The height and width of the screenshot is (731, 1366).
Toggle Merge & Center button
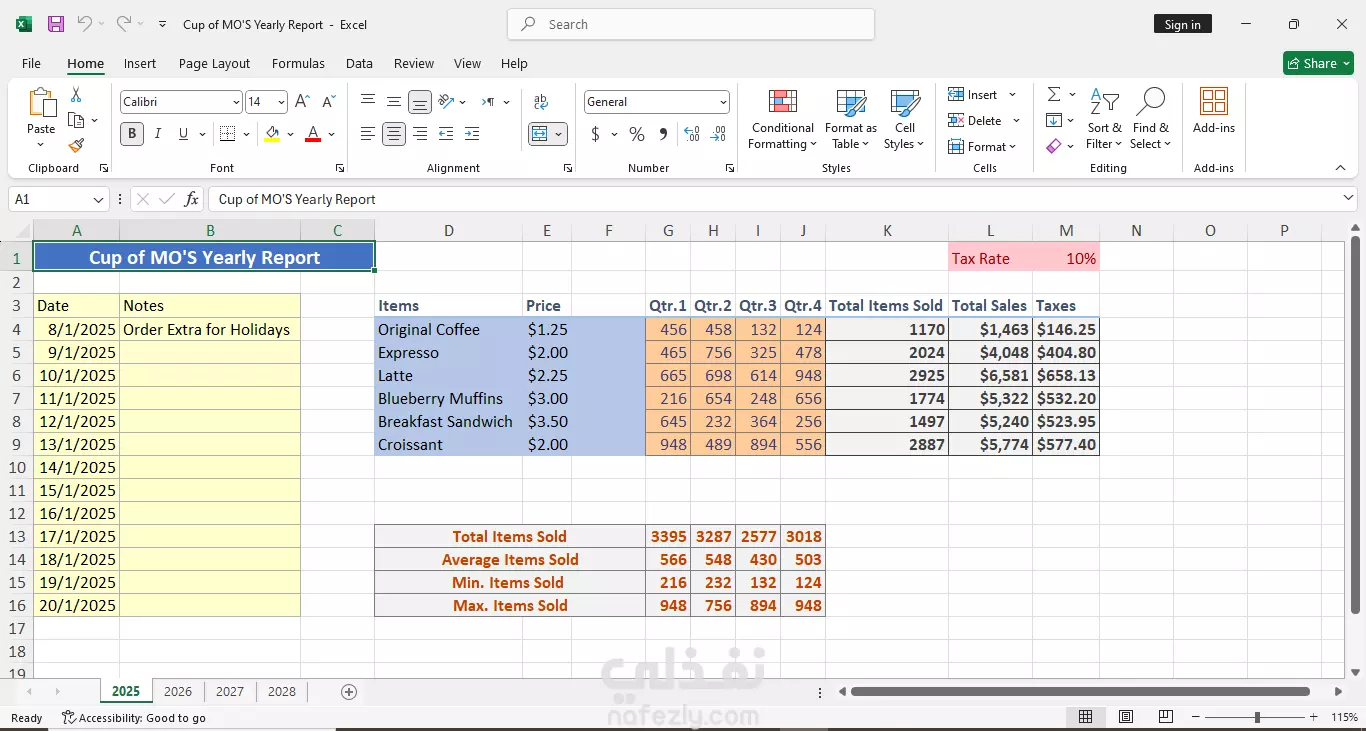tap(539, 134)
